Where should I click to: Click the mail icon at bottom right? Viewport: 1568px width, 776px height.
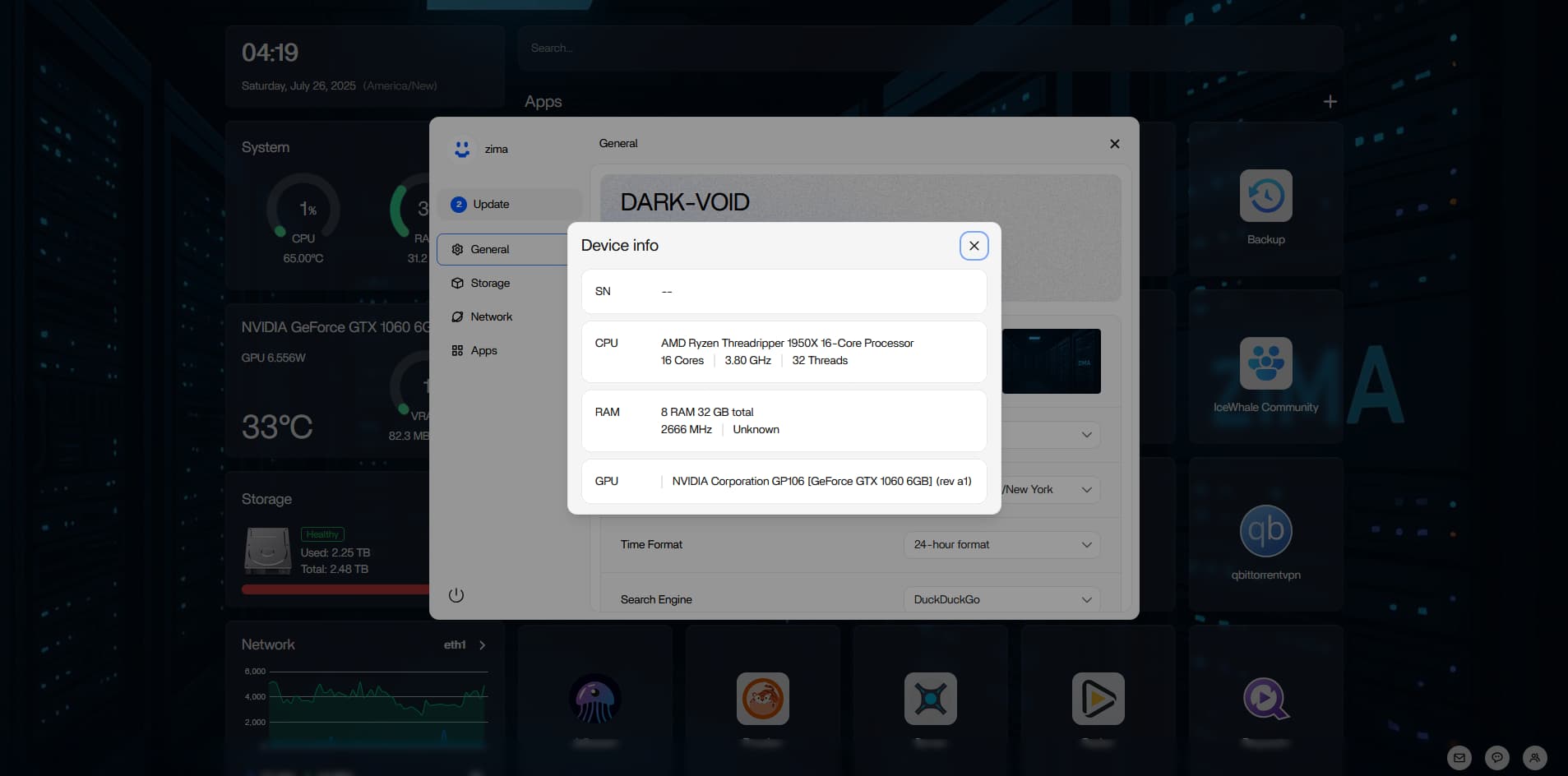1459,758
